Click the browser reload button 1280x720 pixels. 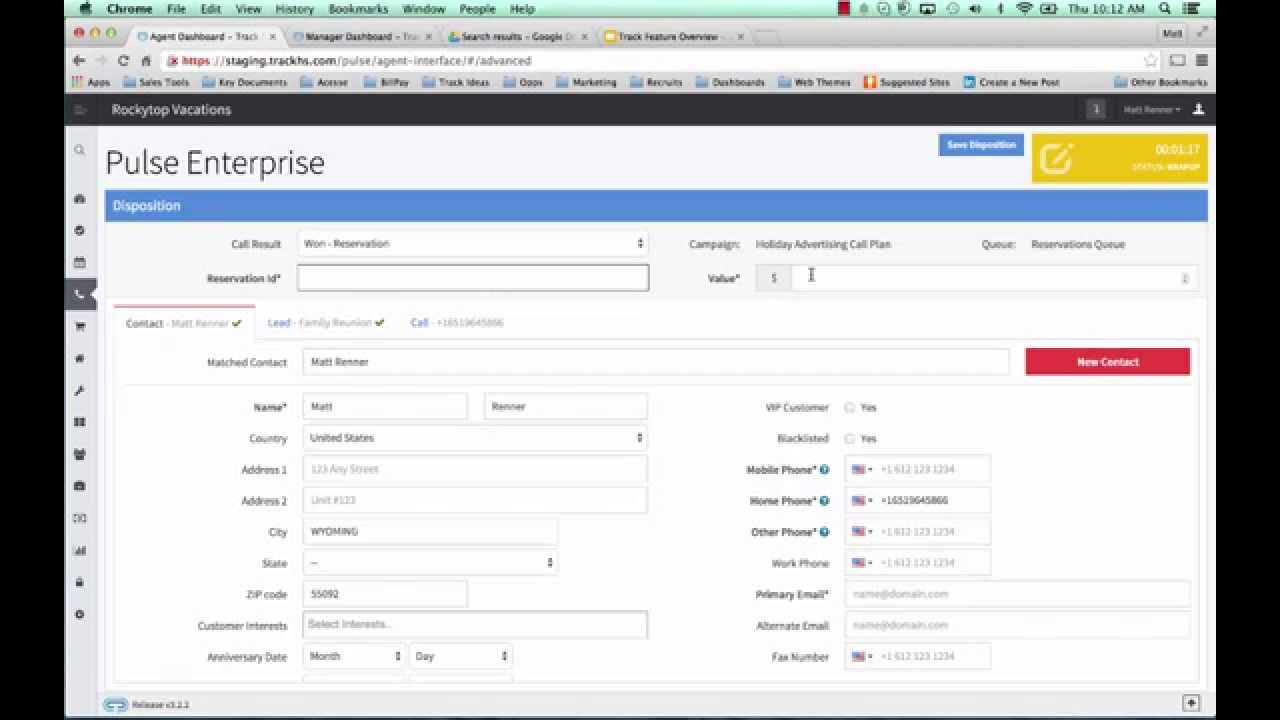tap(123, 60)
